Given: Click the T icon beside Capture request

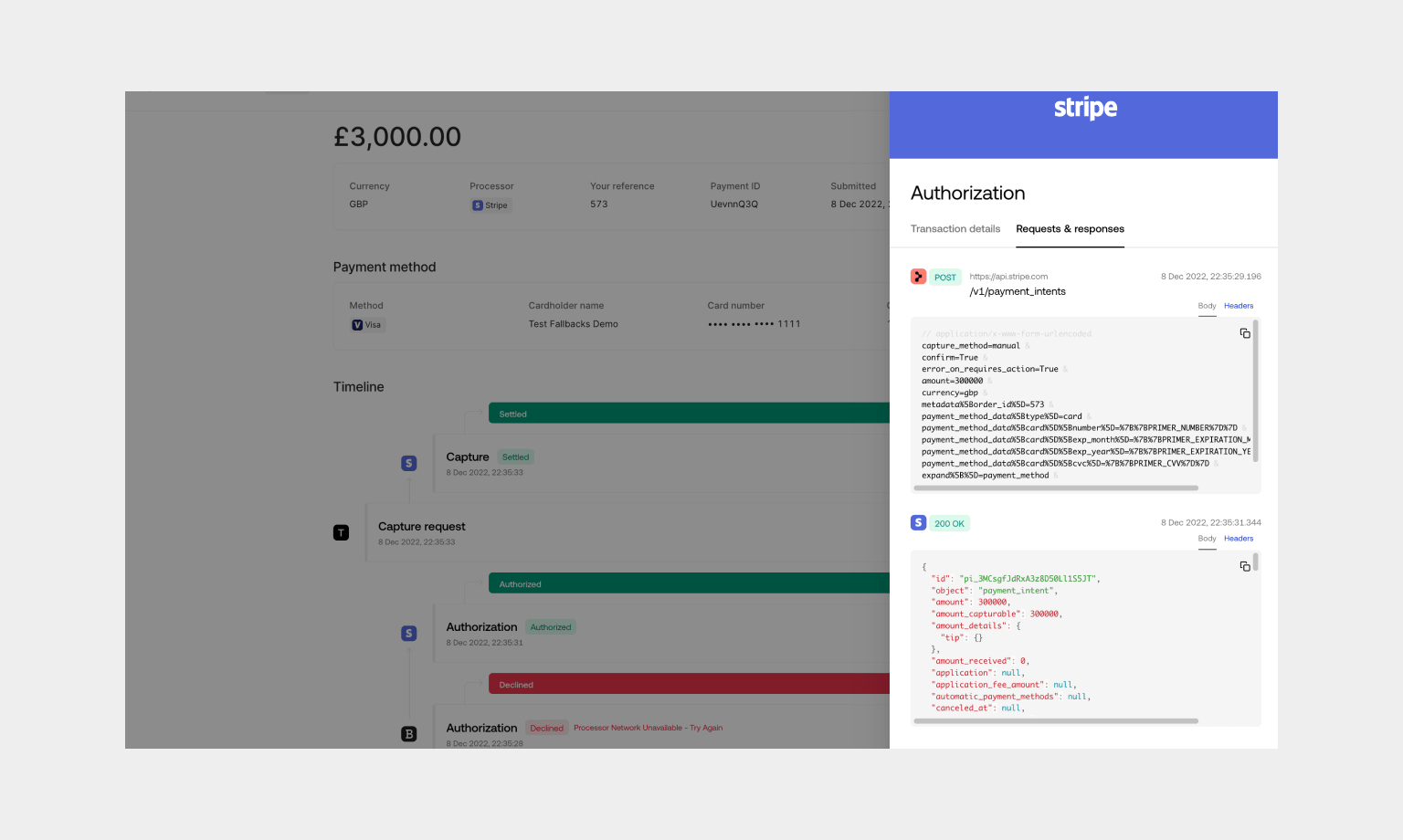Looking at the screenshot, I should click(341, 532).
